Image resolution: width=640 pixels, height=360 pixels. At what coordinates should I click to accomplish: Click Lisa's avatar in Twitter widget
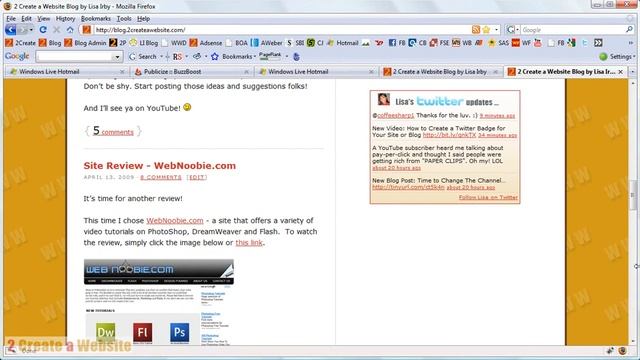[383, 99]
